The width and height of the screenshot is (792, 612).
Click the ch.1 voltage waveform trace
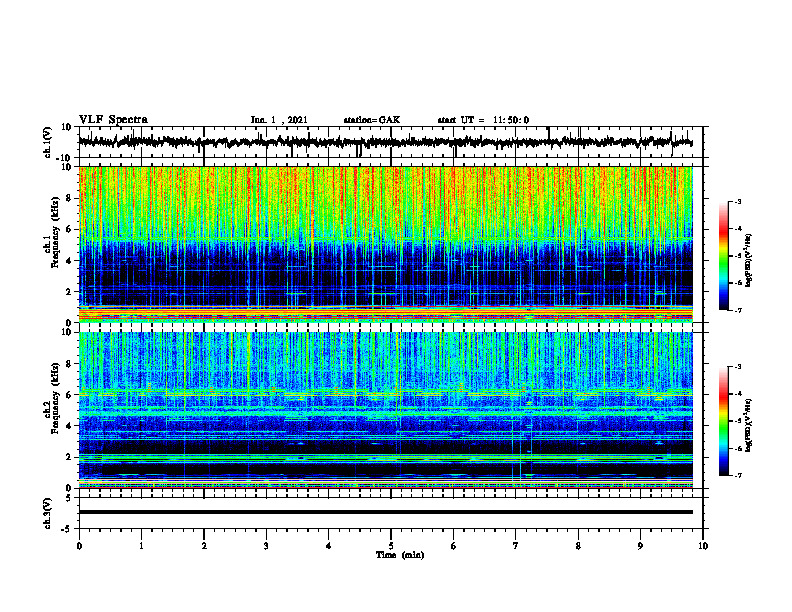pyautogui.click(x=385, y=142)
